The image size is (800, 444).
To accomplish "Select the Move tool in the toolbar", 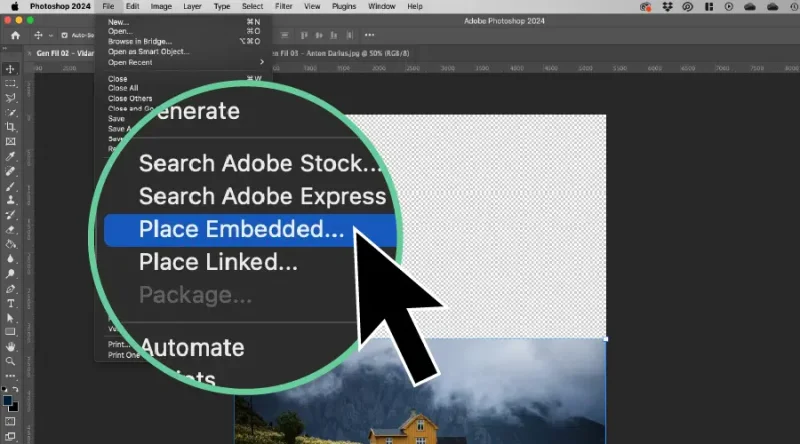I will click(x=10, y=68).
